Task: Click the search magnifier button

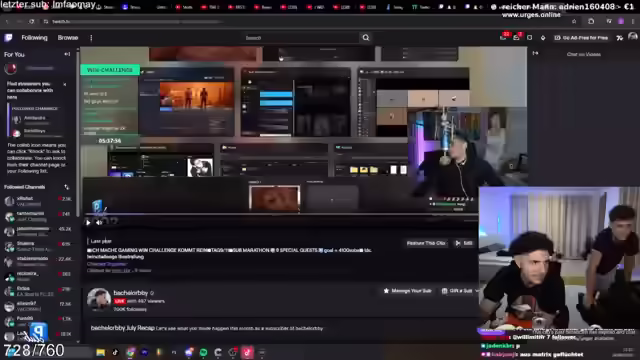Action: tap(366, 38)
